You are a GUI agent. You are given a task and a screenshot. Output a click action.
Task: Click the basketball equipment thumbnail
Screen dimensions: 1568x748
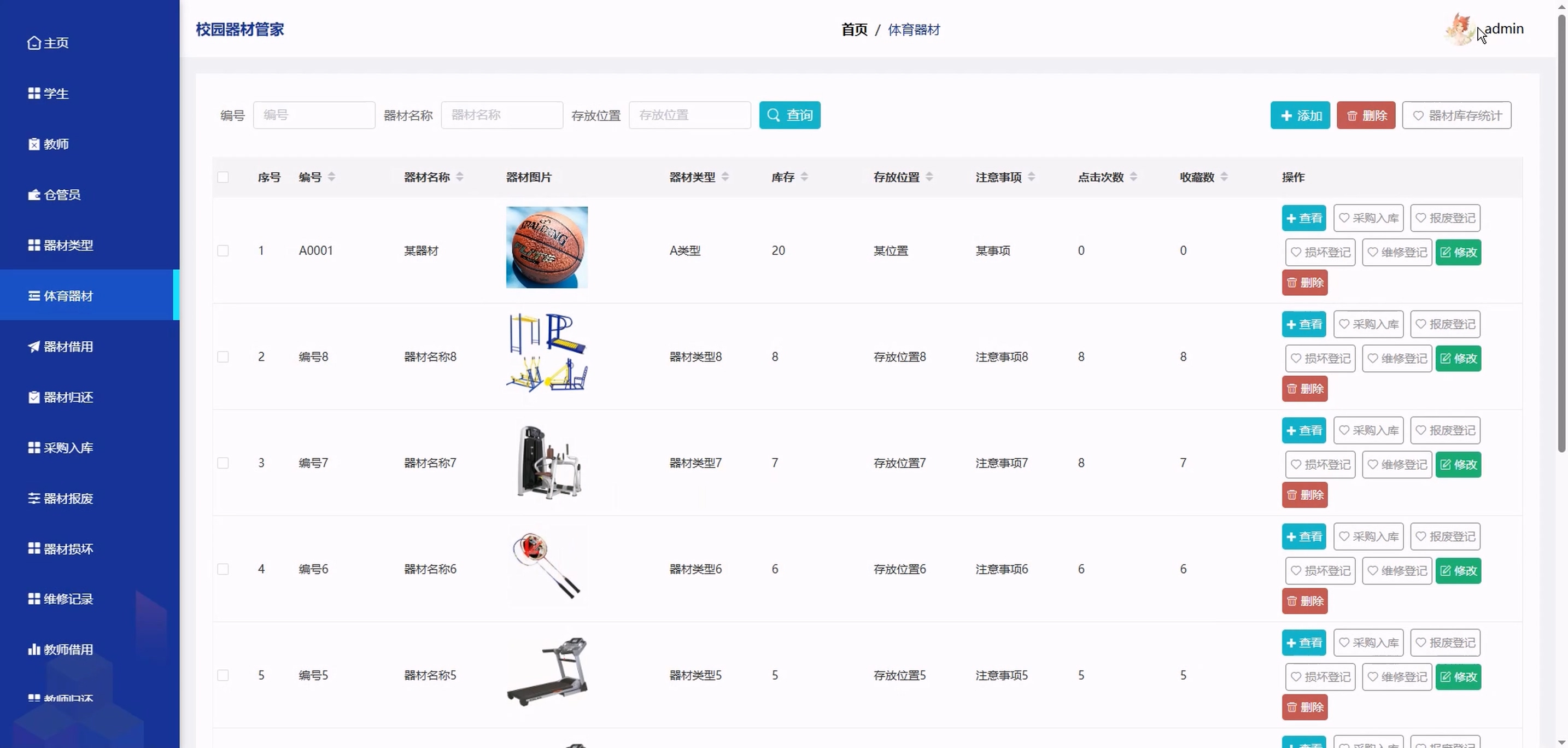pyautogui.click(x=547, y=247)
